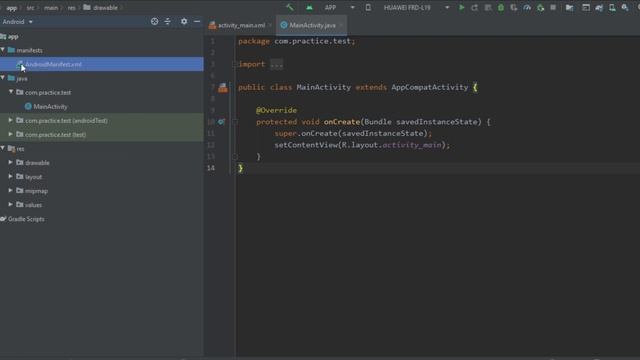Open Project panel settings gear
The height and width of the screenshot is (360, 640).
184,21
